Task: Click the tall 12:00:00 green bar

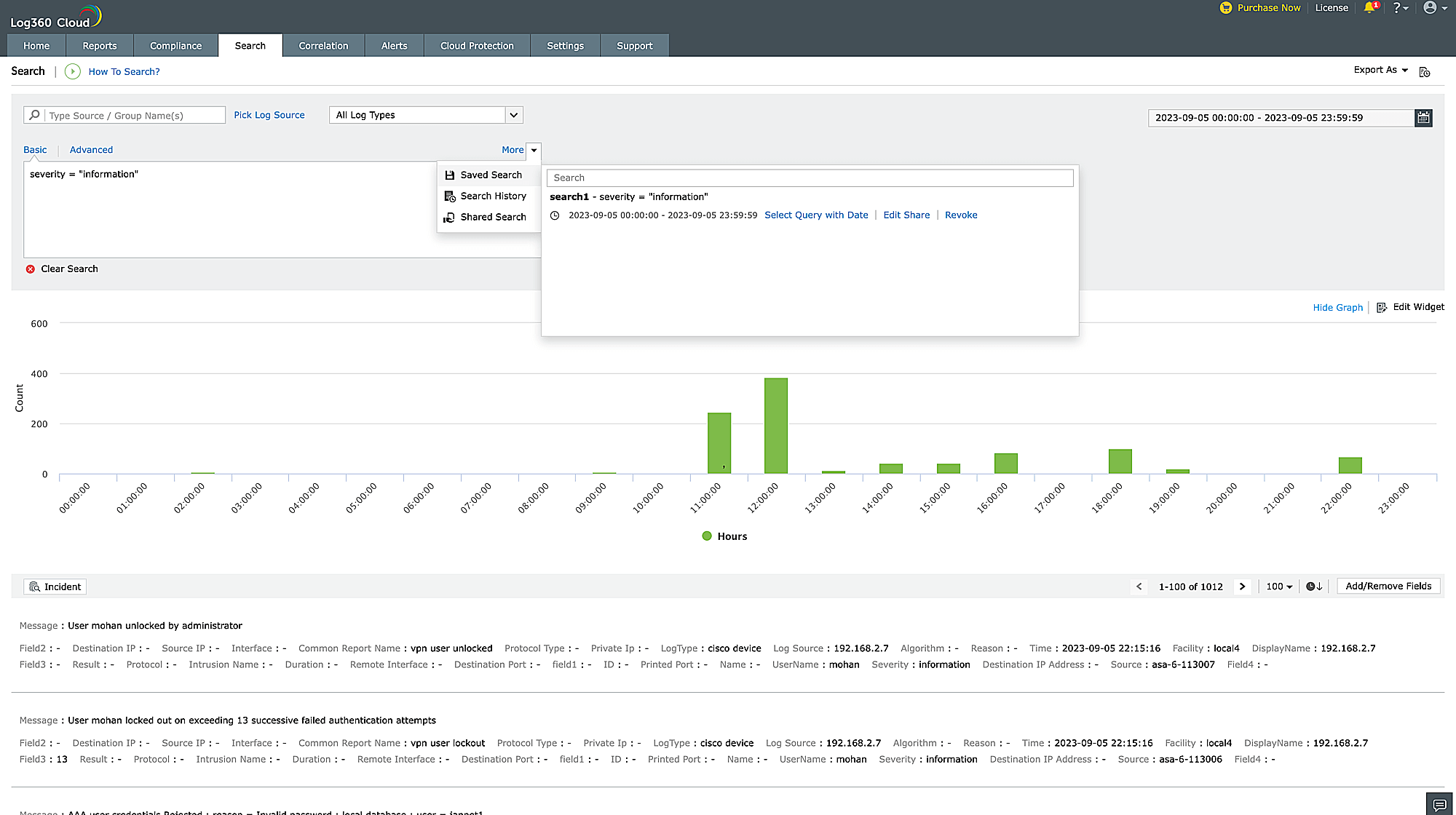Action: pos(775,426)
